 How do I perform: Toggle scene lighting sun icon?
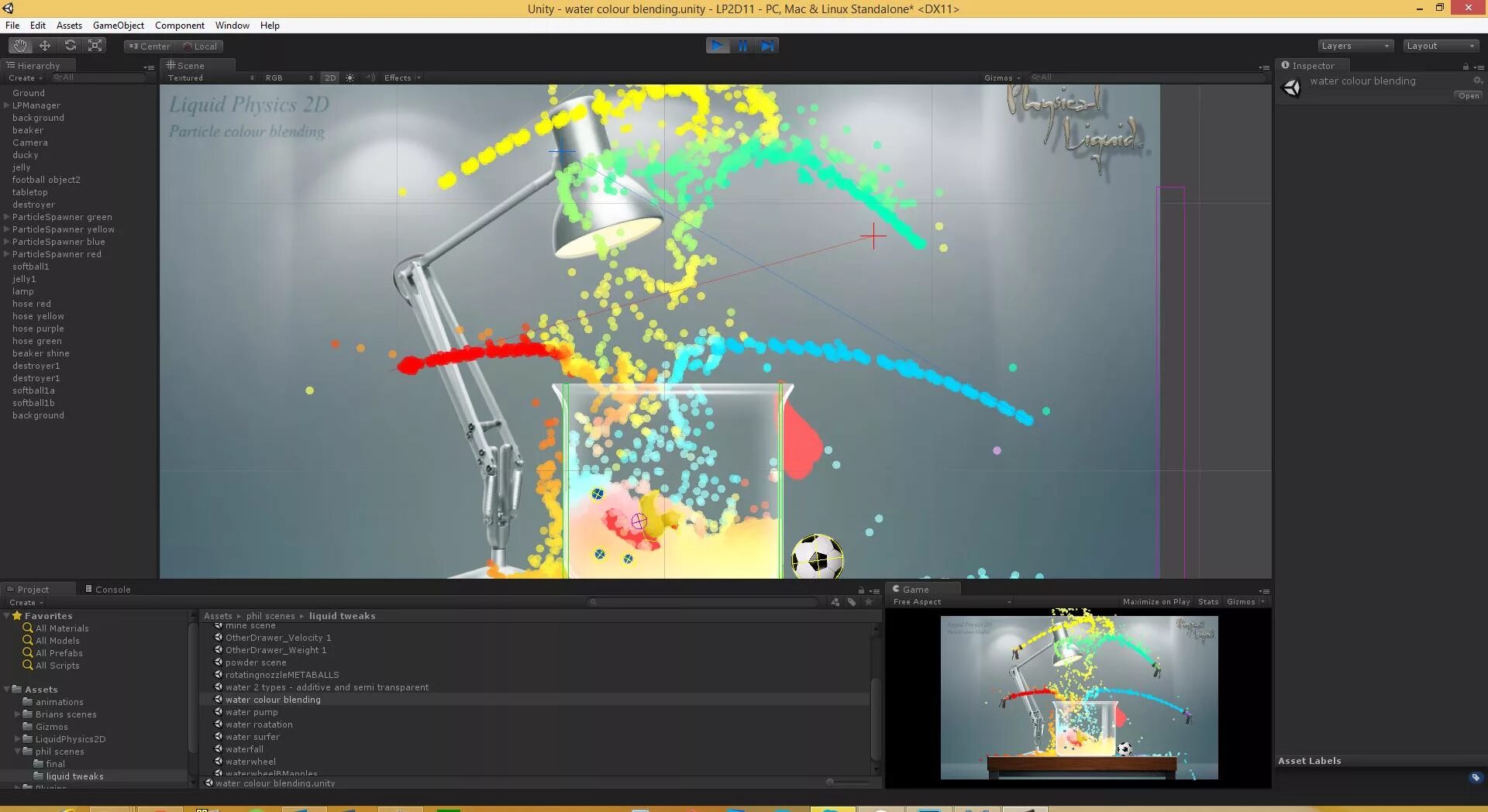[x=350, y=77]
